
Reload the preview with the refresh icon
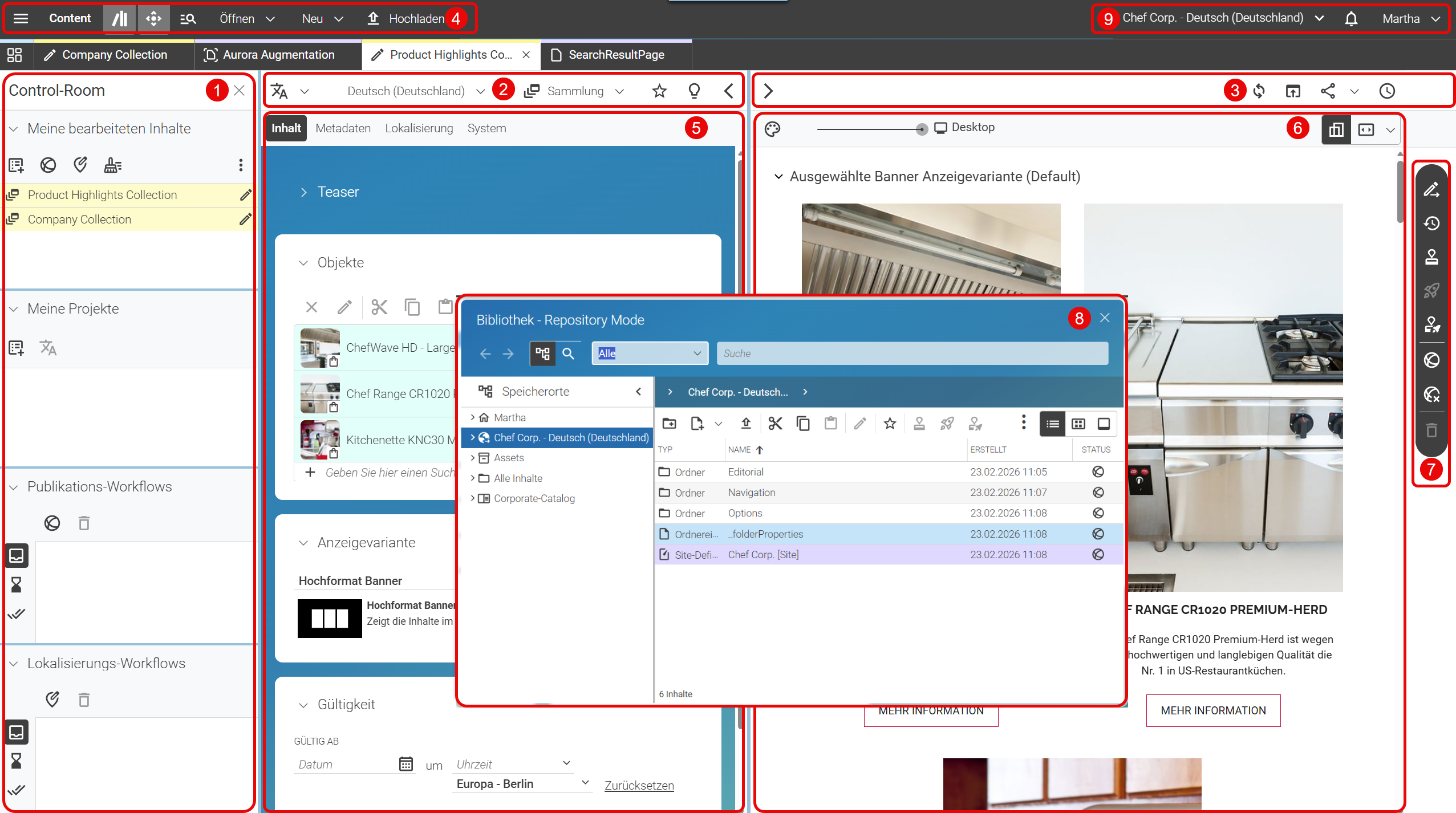[x=1259, y=91]
